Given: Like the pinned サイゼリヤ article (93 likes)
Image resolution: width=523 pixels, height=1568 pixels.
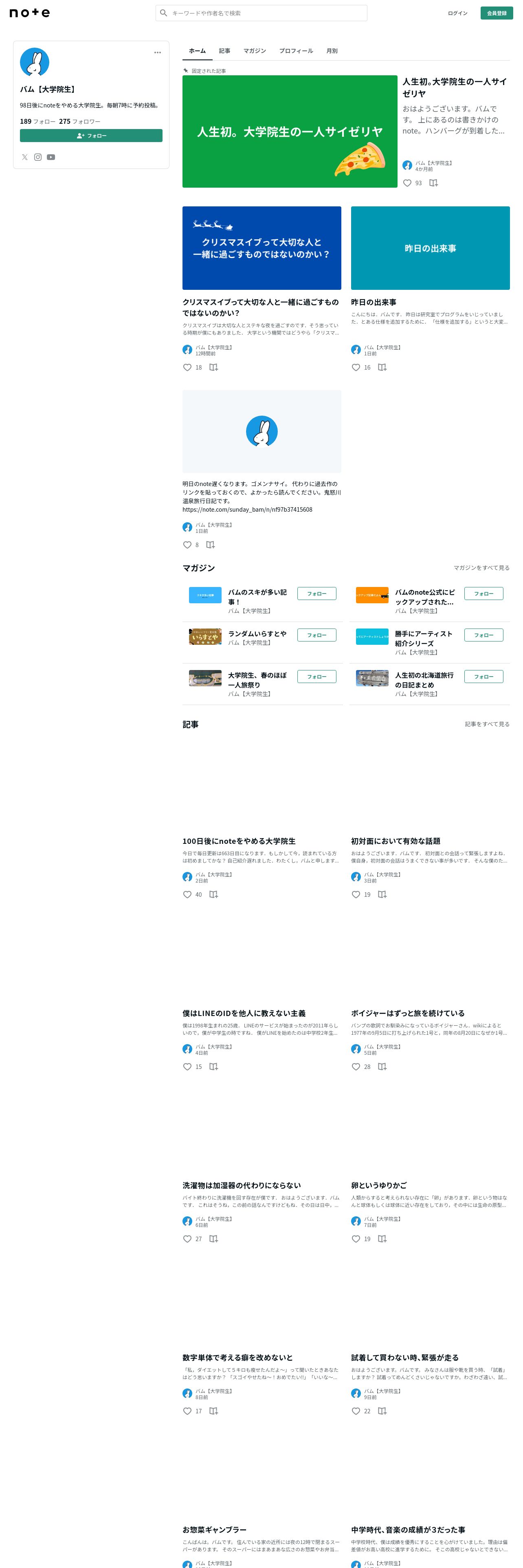Looking at the screenshot, I should pyautogui.click(x=407, y=183).
